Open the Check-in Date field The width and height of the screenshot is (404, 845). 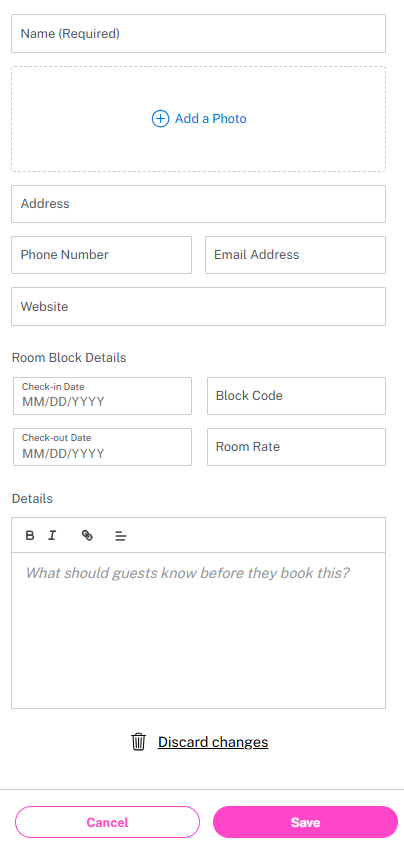(102, 396)
